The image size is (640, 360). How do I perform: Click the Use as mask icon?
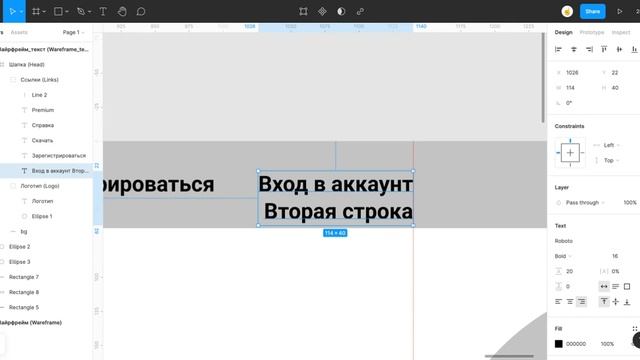341,11
